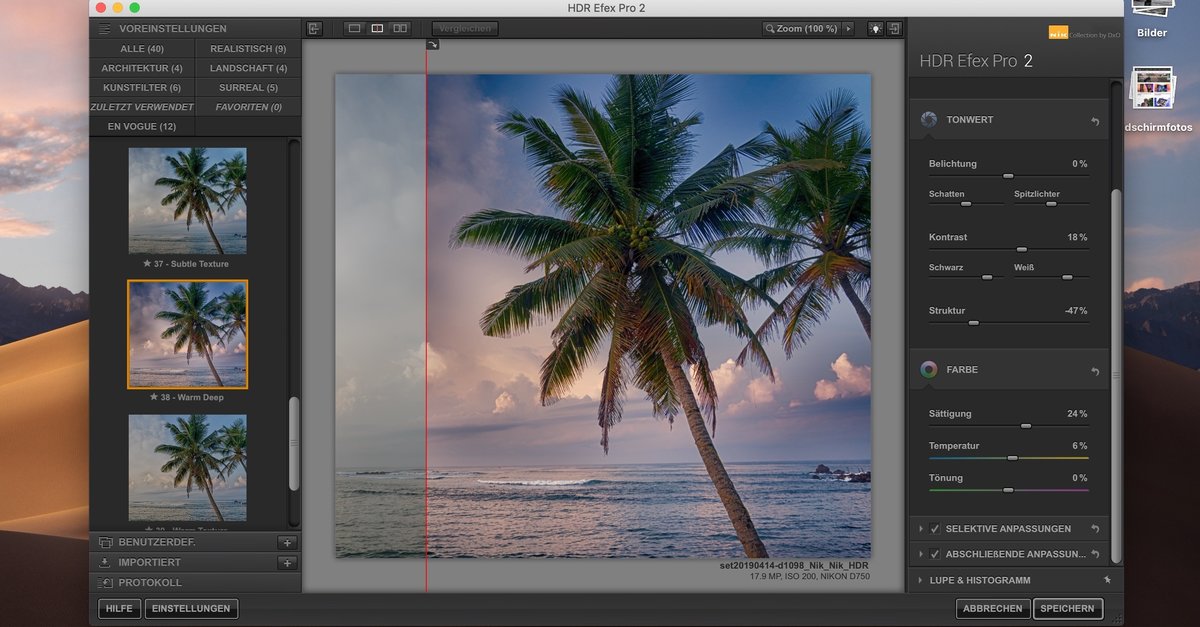
Task: Toggle the lightbulb background color icon
Action: click(x=875, y=29)
